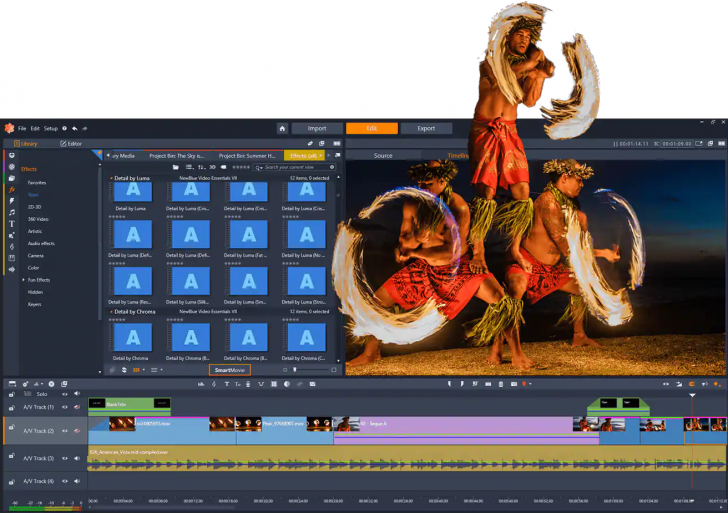Set rating filter with stars in library toolbar
Screen dimensions: 728x513
click(x=241, y=167)
